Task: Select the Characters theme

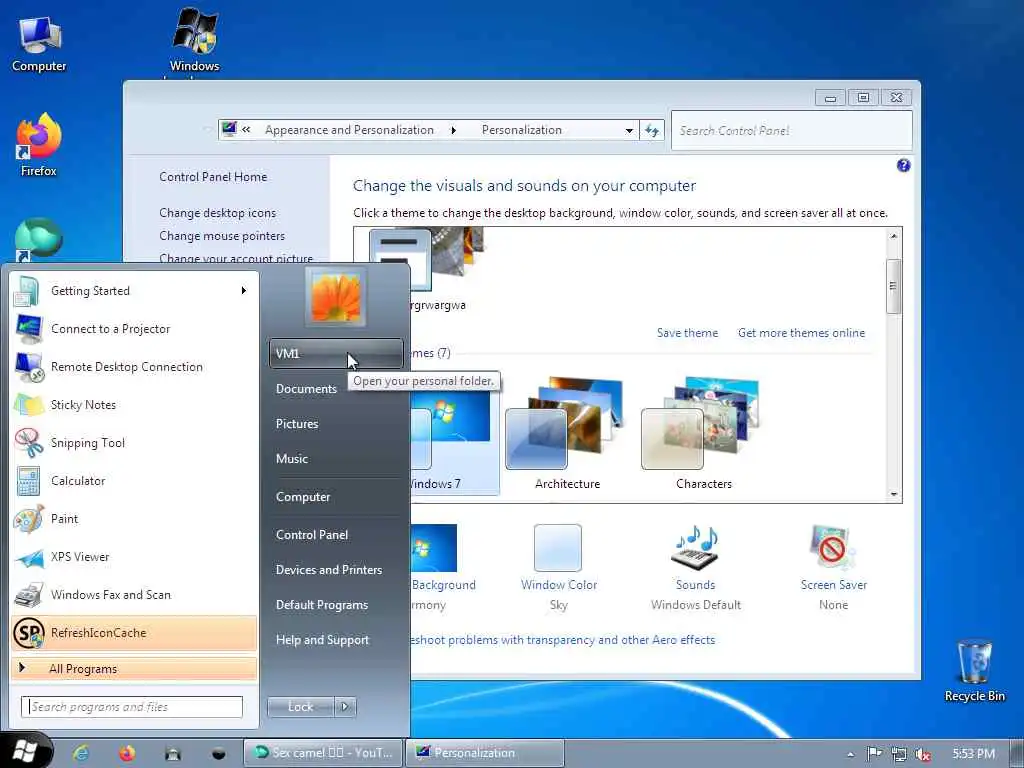Action: (x=704, y=434)
